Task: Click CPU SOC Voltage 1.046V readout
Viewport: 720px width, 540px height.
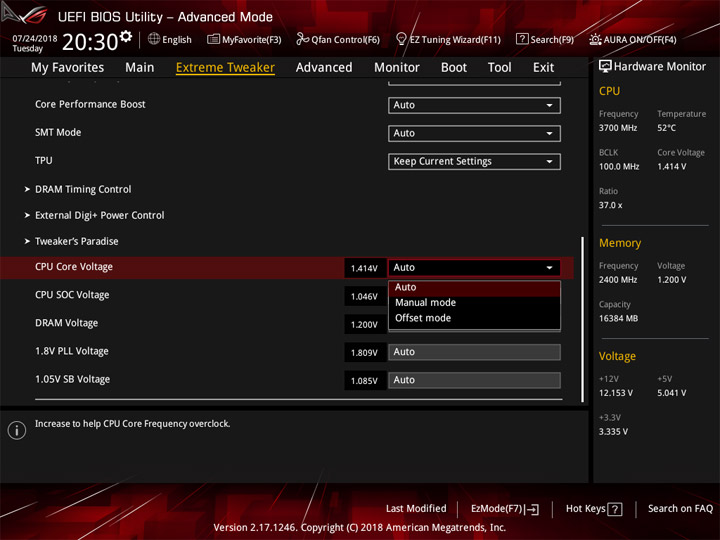Action: pyautogui.click(x=365, y=297)
